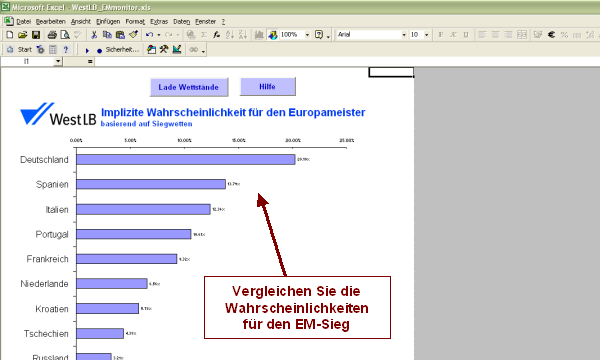The height and width of the screenshot is (360, 600).
Task: Run macro with the blue play triangle
Action: 87,50
